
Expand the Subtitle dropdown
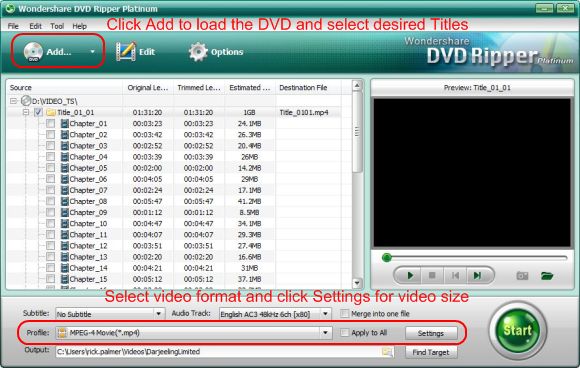158,314
